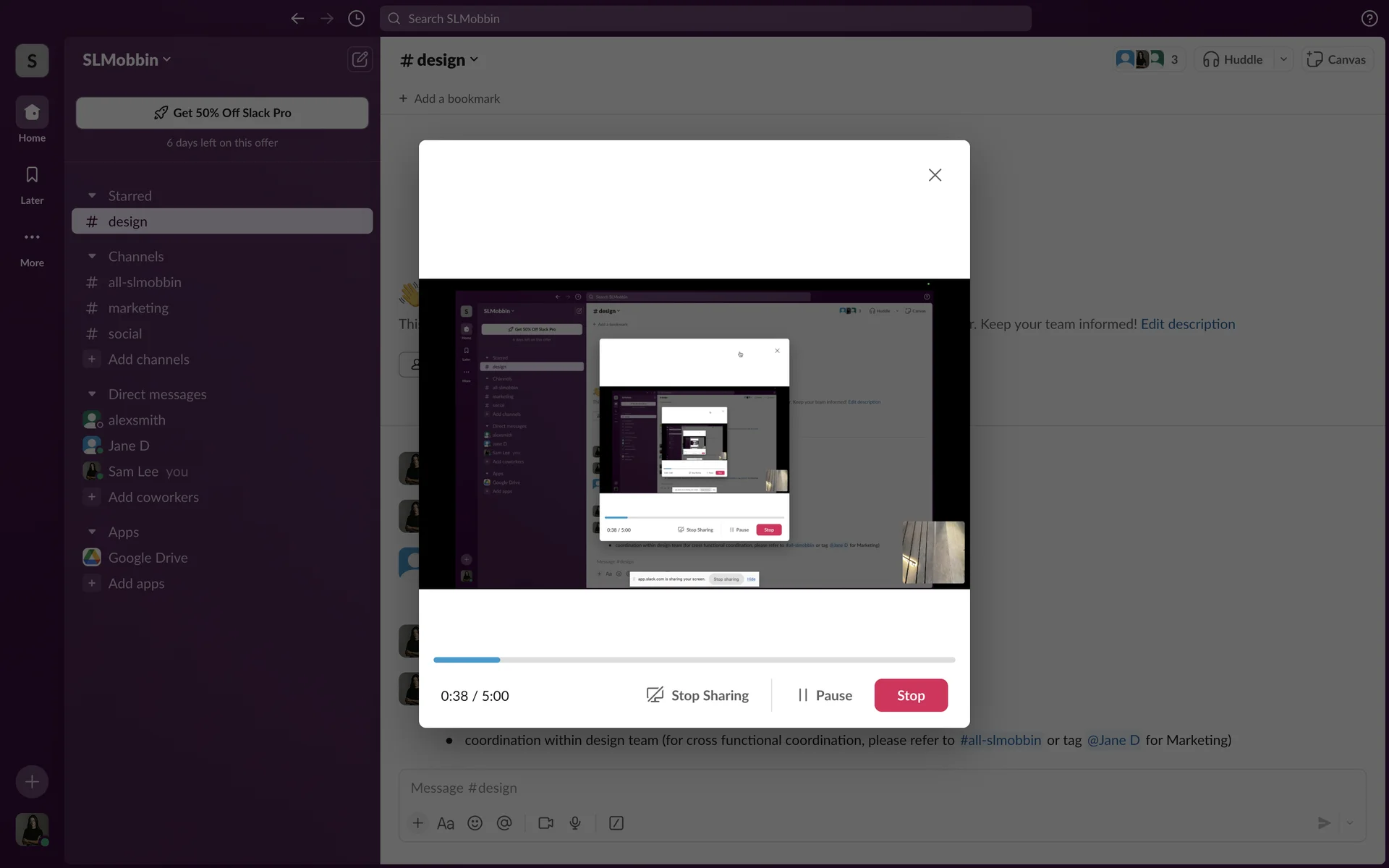Open the history clock icon
The image size is (1389, 868).
click(x=356, y=19)
